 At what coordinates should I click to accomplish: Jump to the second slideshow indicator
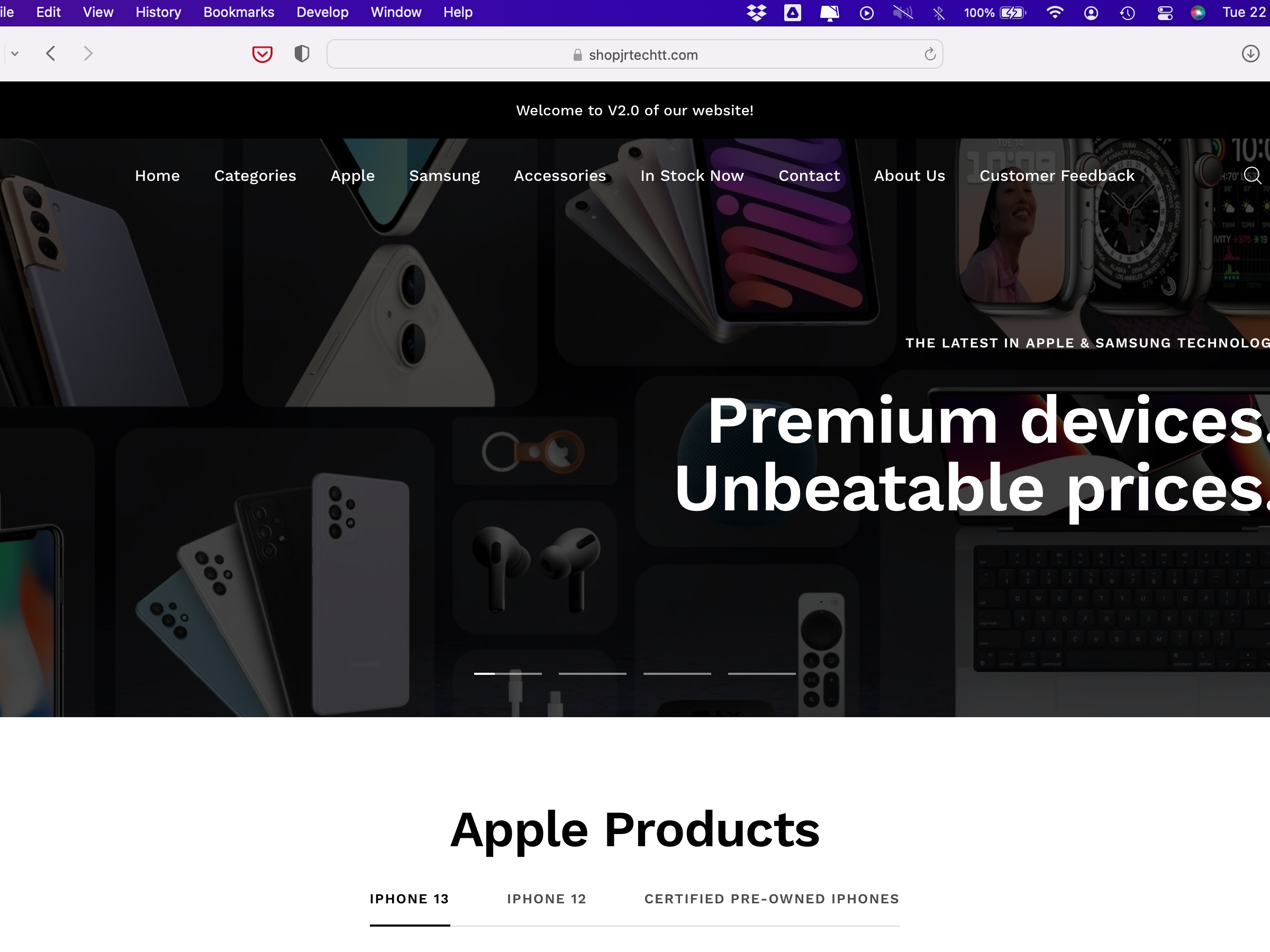click(593, 674)
